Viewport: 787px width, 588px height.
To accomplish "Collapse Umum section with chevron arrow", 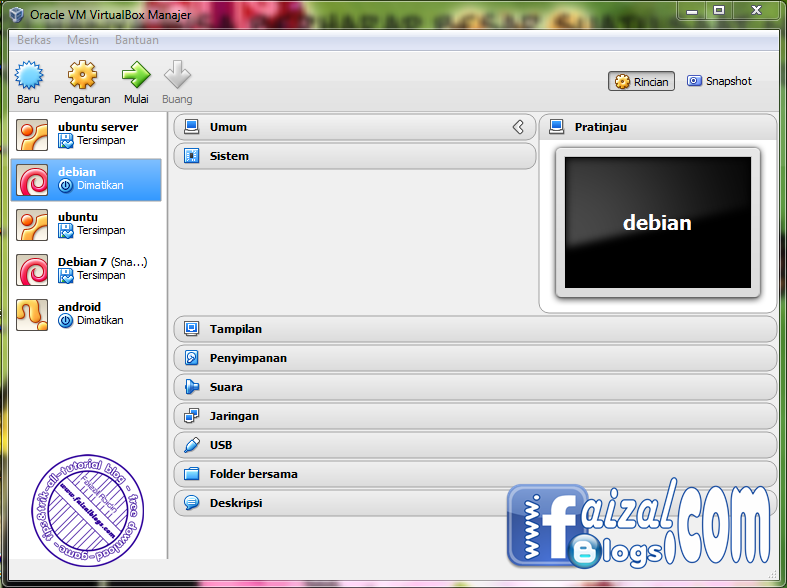I will (x=518, y=127).
